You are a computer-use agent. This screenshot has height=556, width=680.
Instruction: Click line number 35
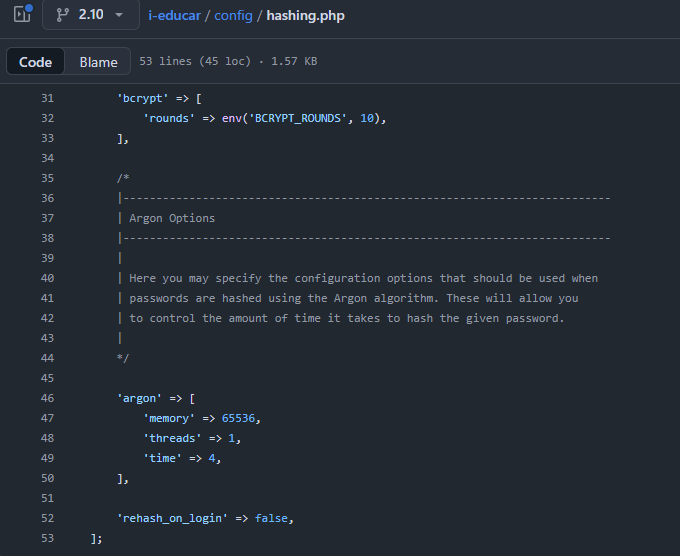48,178
